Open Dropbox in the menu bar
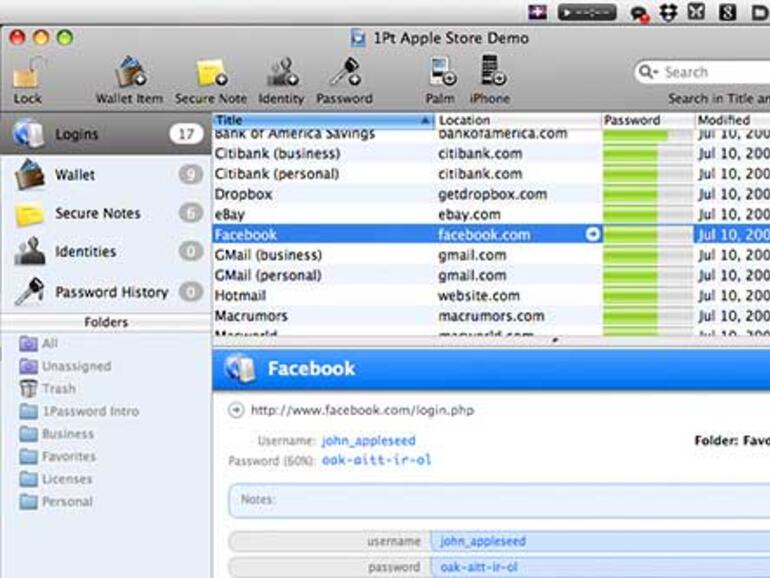Viewport: 770px width, 578px height. pyautogui.click(x=668, y=12)
